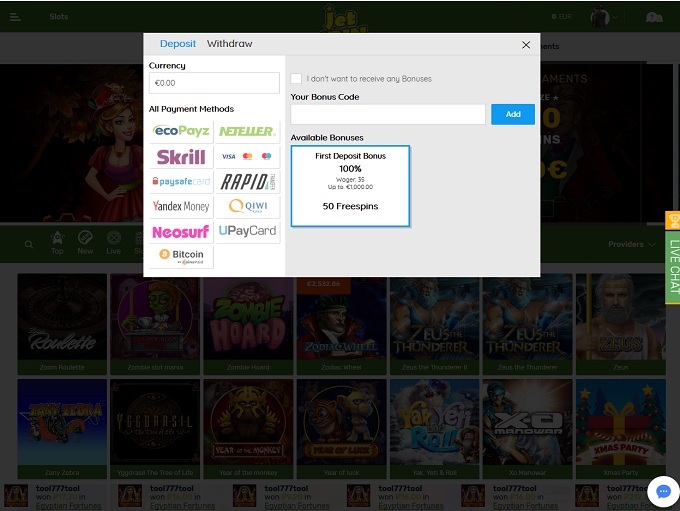Tick "I don't want to receive any Bonuses"
This screenshot has width=680, height=511.
(296, 78)
